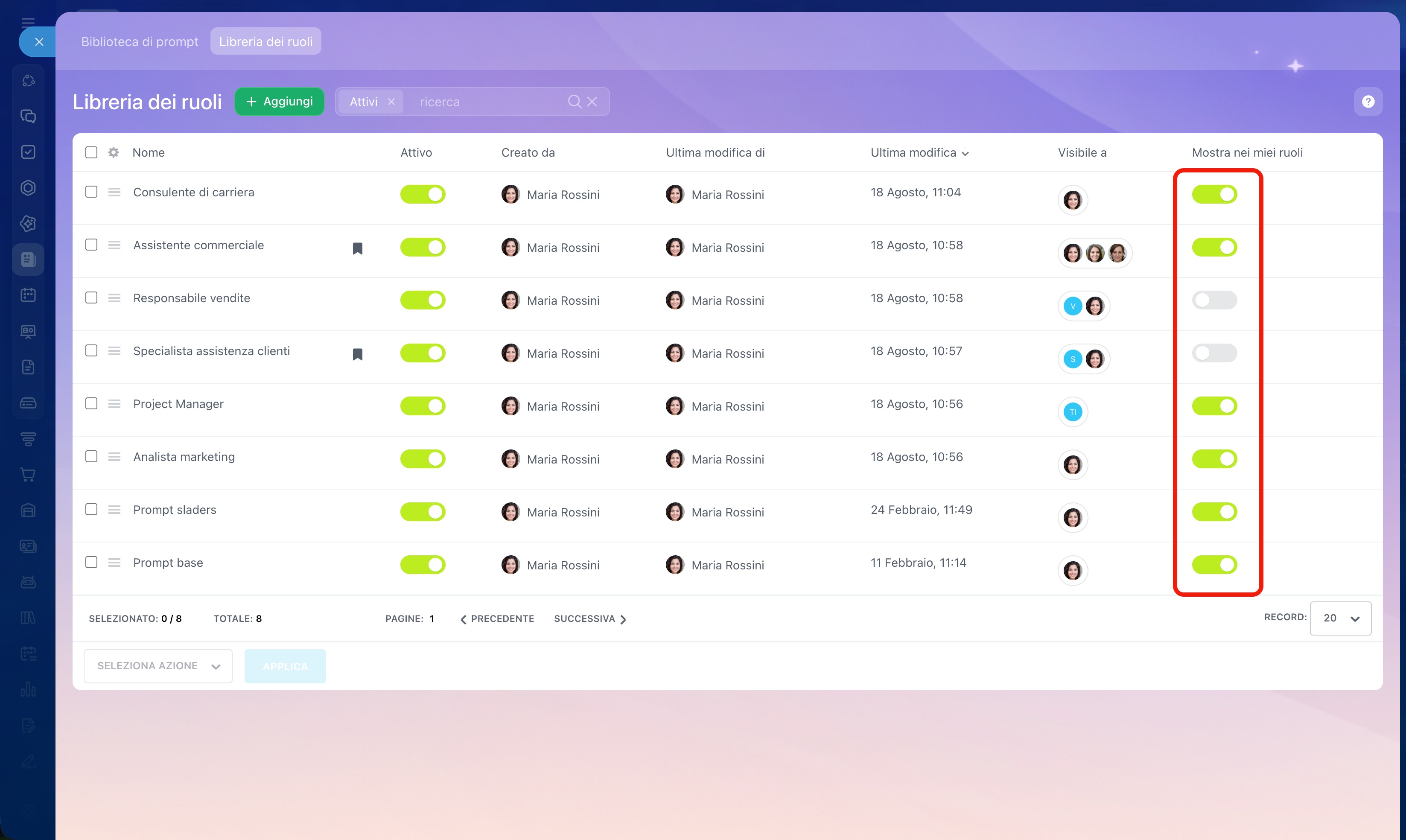Click the Applica button
Screen dimensions: 1406x840
[x=285, y=666]
